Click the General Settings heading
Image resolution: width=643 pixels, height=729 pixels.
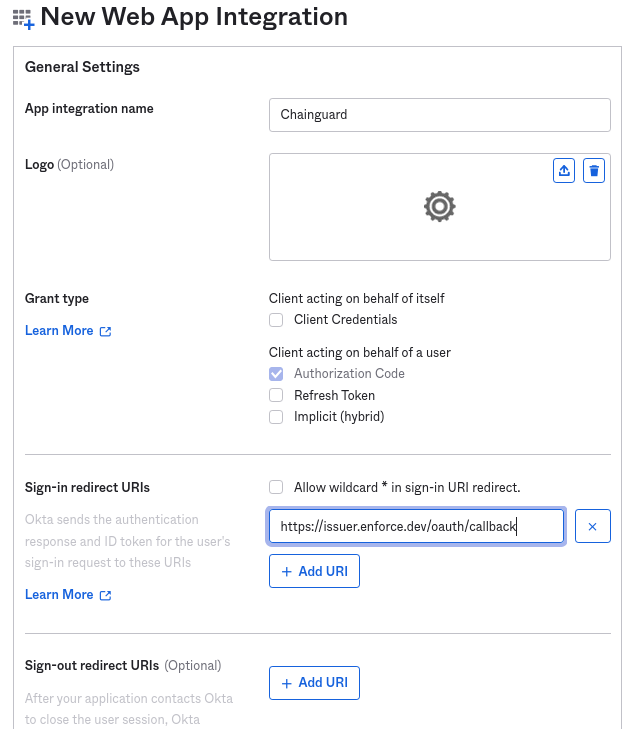click(x=82, y=67)
